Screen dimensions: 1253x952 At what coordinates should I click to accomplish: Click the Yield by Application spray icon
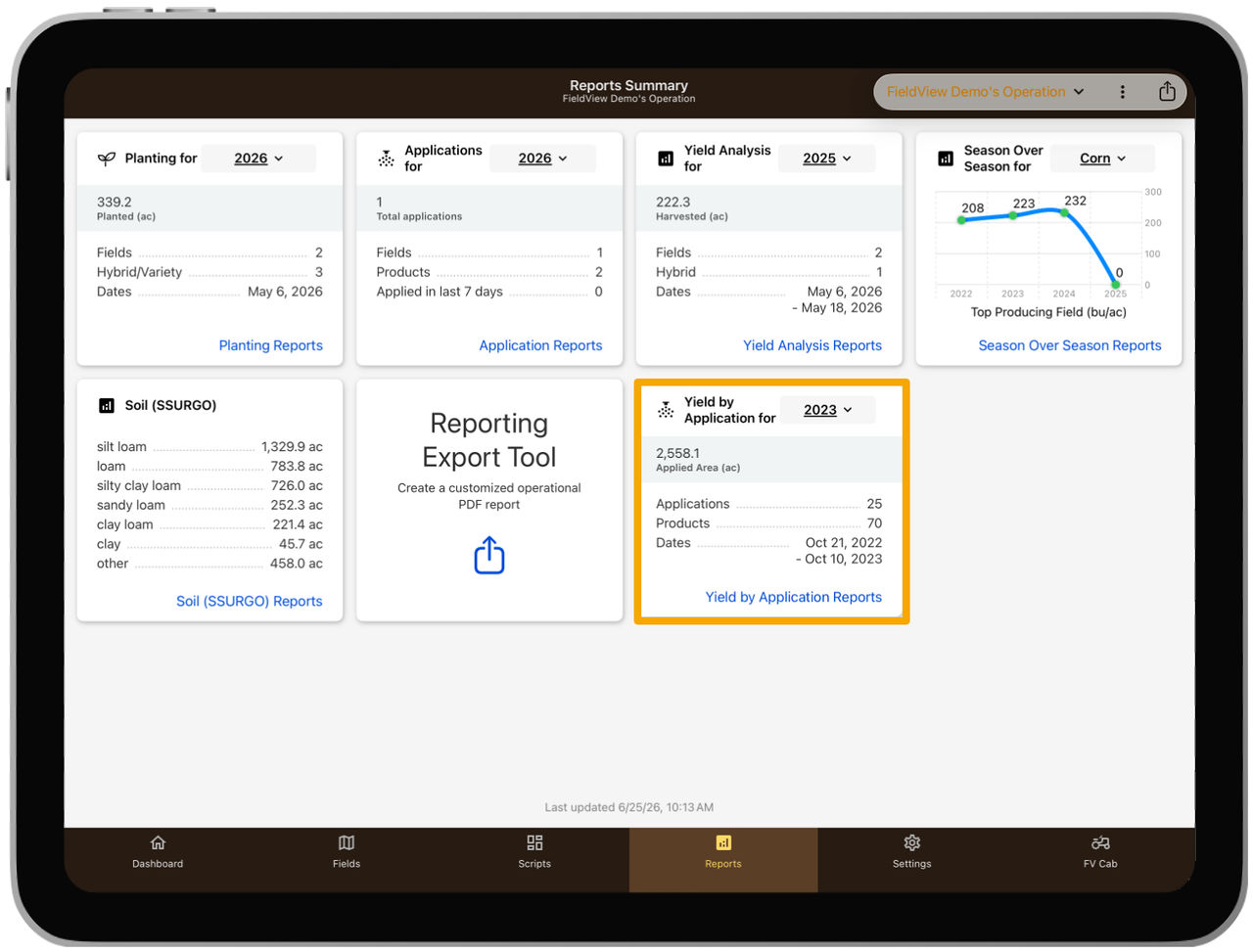[666, 410]
